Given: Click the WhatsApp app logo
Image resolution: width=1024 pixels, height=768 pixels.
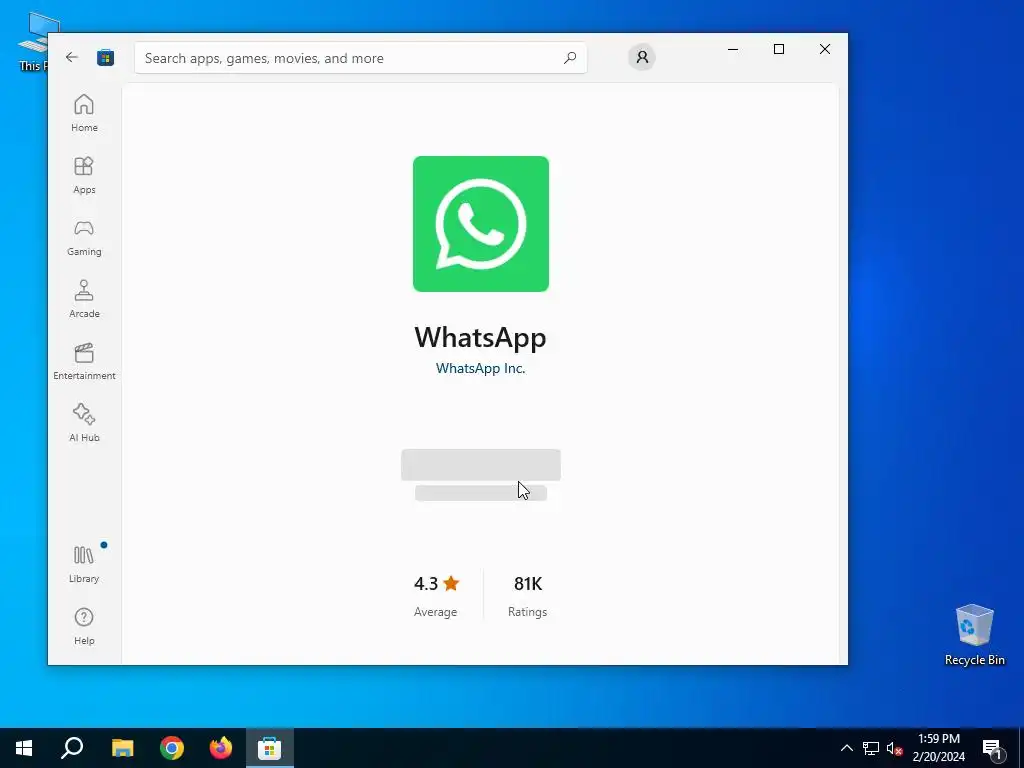Looking at the screenshot, I should tap(481, 224).
